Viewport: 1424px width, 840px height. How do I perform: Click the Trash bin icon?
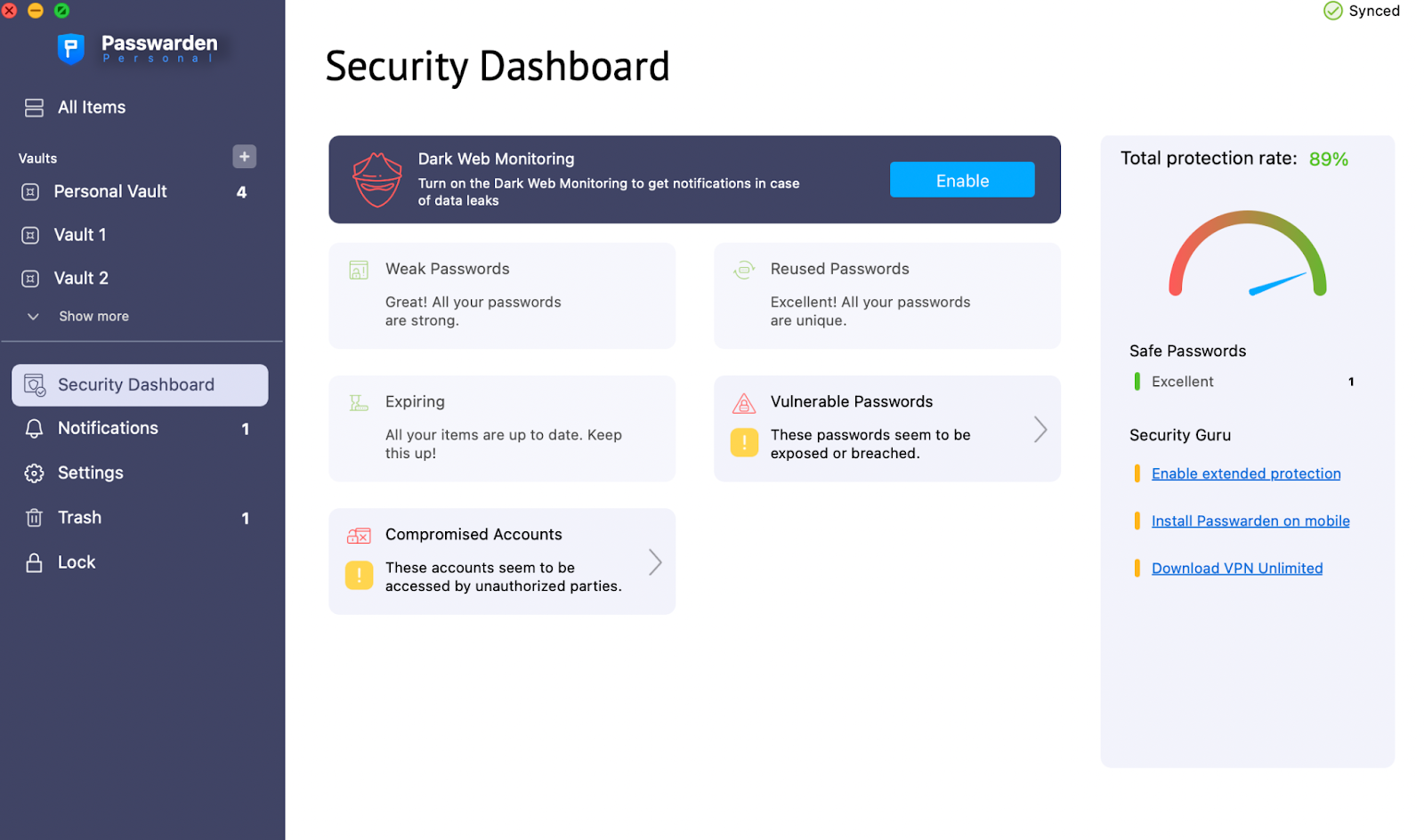(x=34, y=518)
